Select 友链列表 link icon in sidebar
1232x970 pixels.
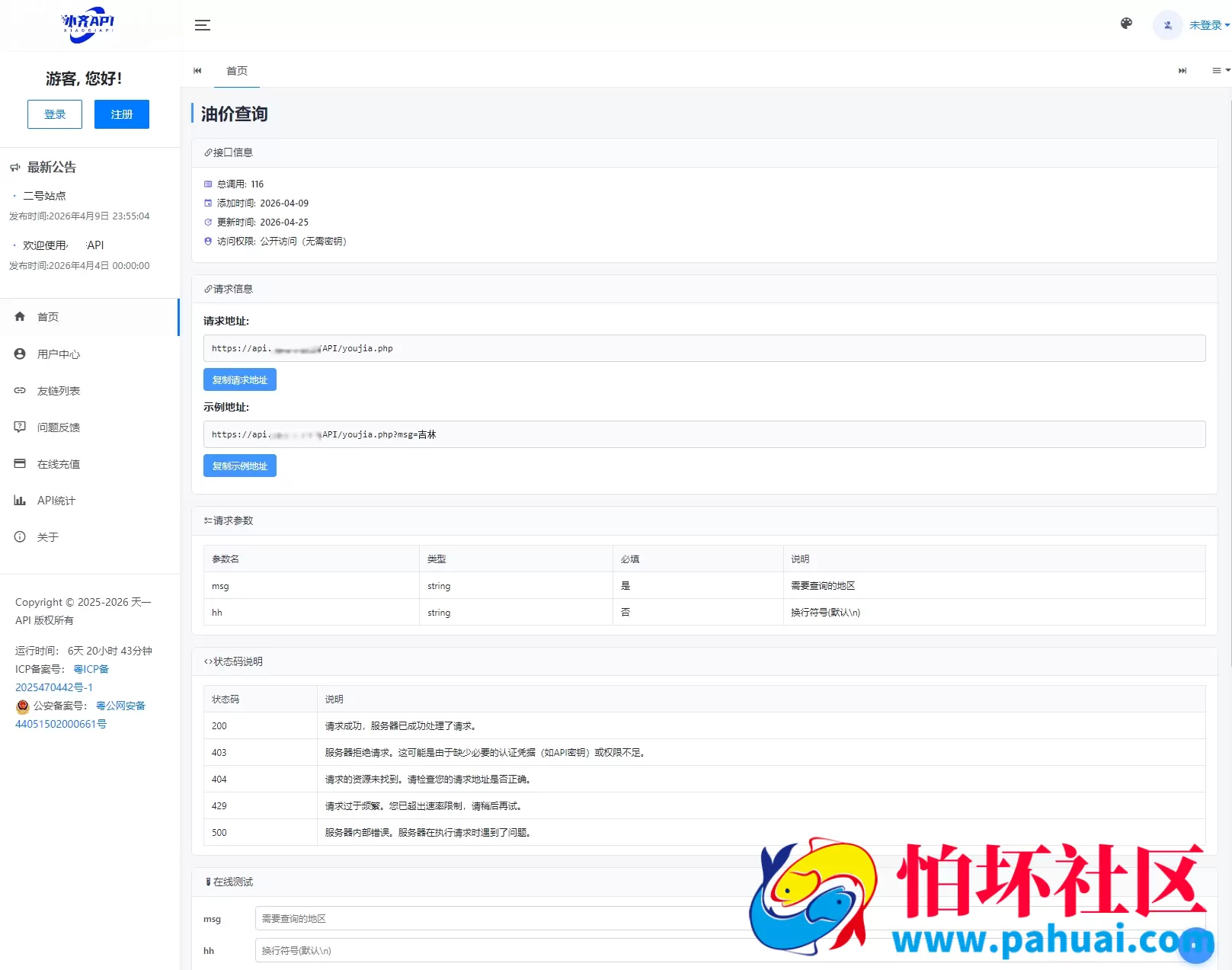(20, 390)
